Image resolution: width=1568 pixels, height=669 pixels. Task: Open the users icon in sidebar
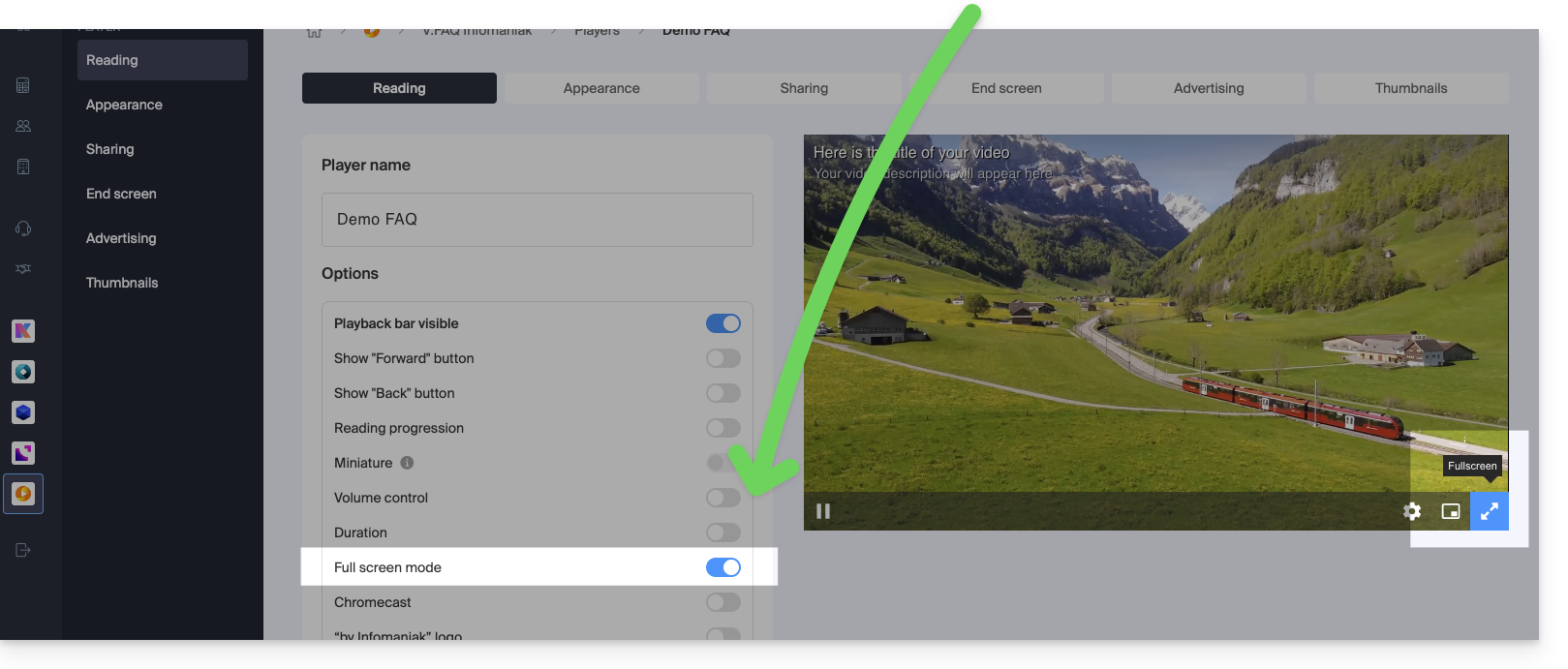[x=23, y=126]
